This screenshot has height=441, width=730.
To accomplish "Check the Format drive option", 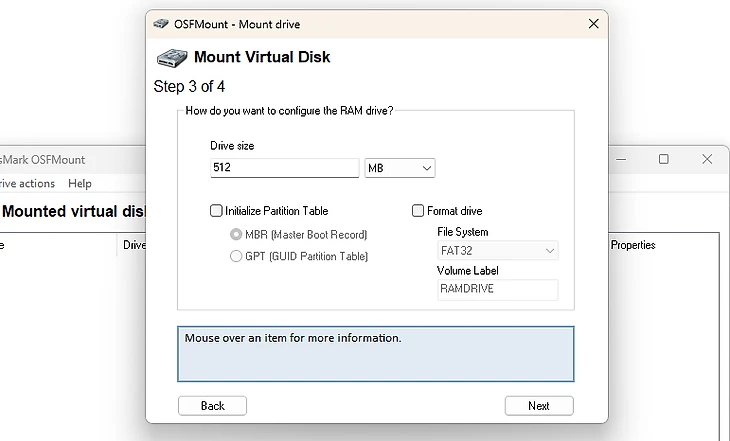I will 418,211.
